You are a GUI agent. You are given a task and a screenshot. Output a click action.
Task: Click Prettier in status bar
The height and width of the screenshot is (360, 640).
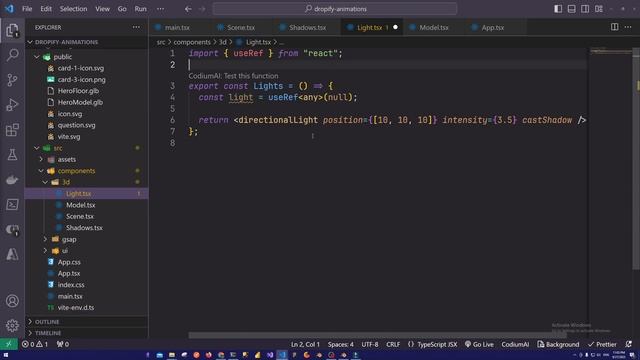602,344
